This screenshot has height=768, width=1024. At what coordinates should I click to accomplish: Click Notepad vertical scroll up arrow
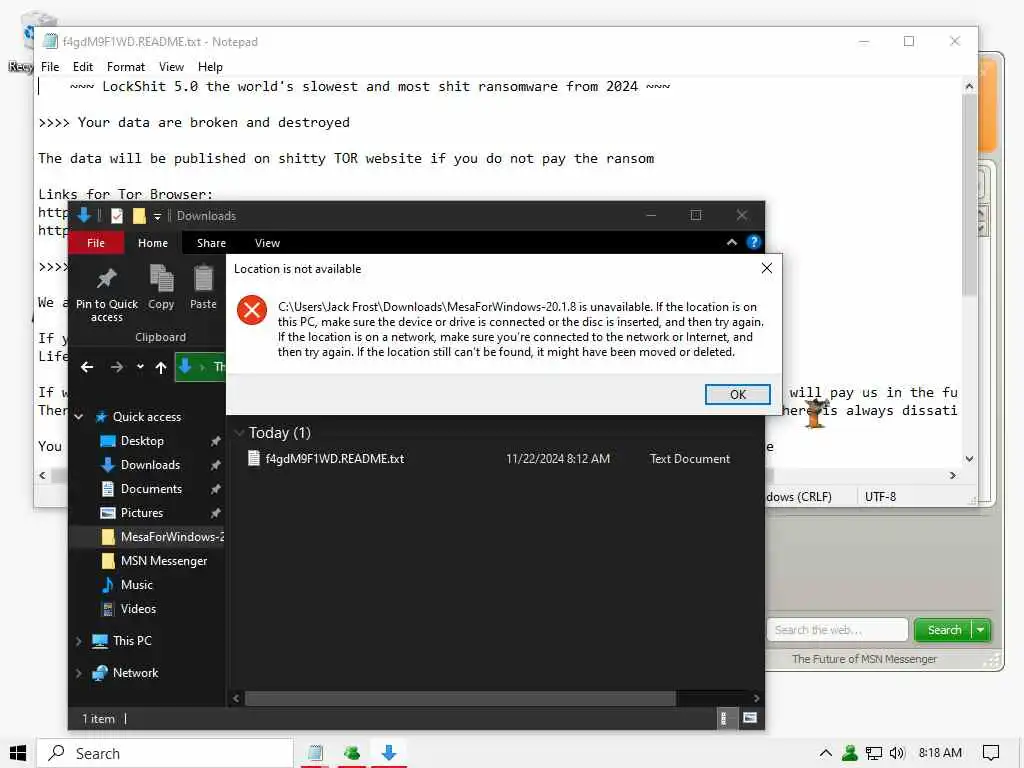[x=969, y=86]
